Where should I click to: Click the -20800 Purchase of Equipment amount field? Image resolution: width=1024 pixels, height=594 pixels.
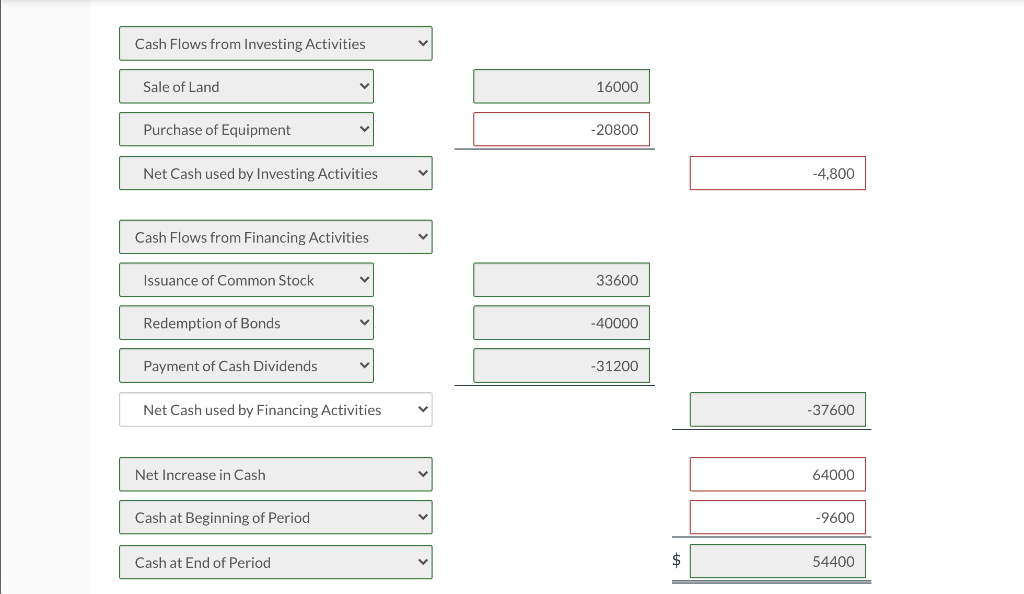click(560, 129)
